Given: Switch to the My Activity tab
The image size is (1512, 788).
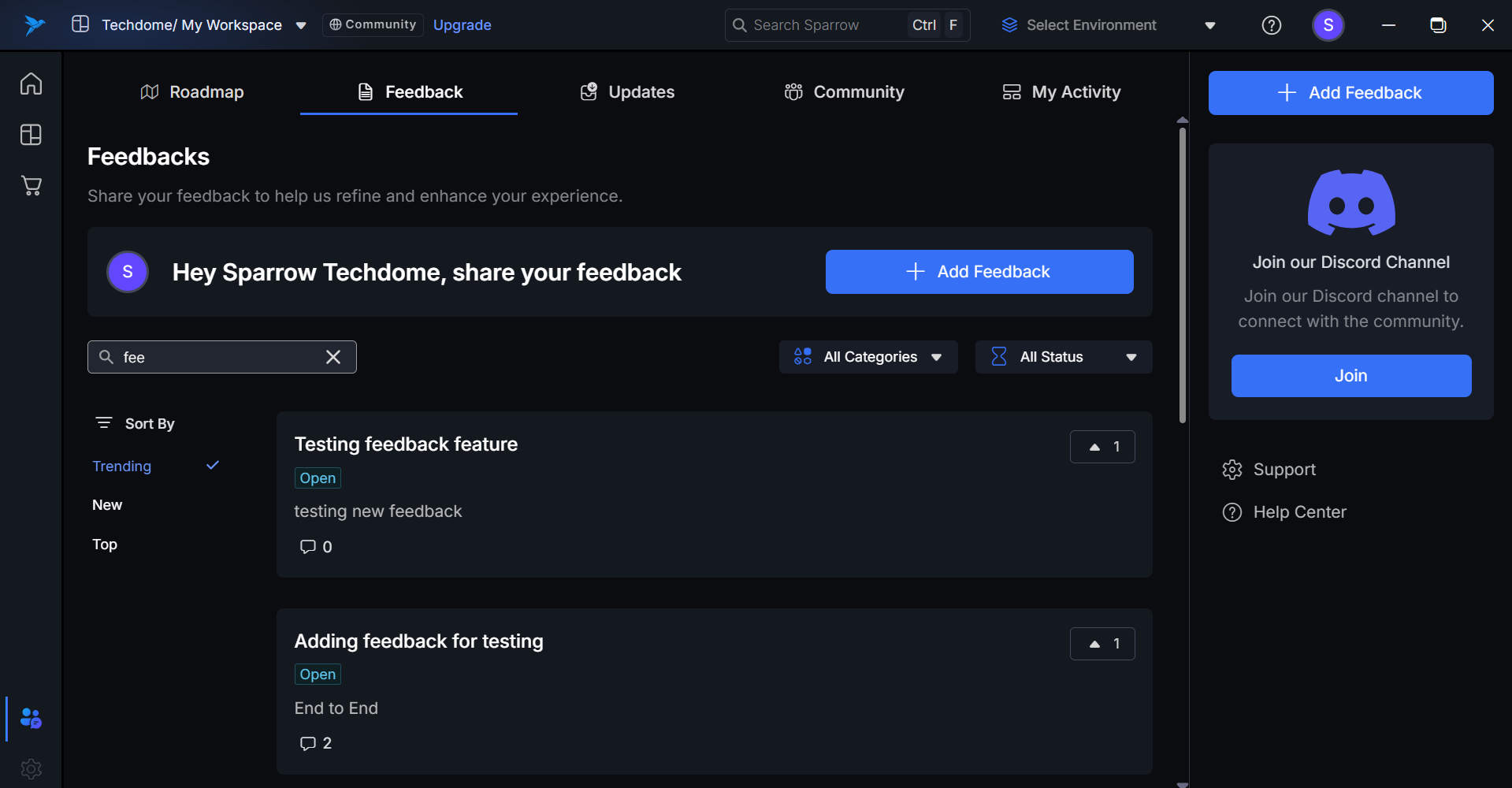Looking at the screenshot, I should point(1061,92).
